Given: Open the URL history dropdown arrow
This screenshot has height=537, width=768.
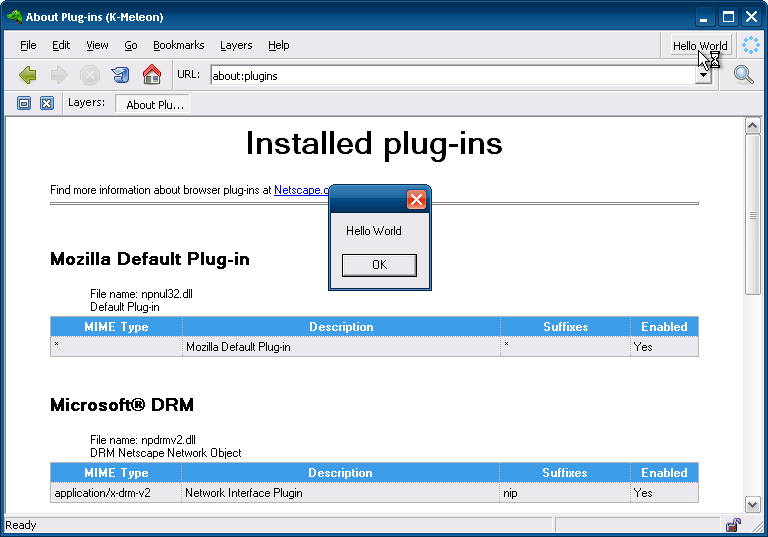Looking at the screenshot, I should point(703,75).
